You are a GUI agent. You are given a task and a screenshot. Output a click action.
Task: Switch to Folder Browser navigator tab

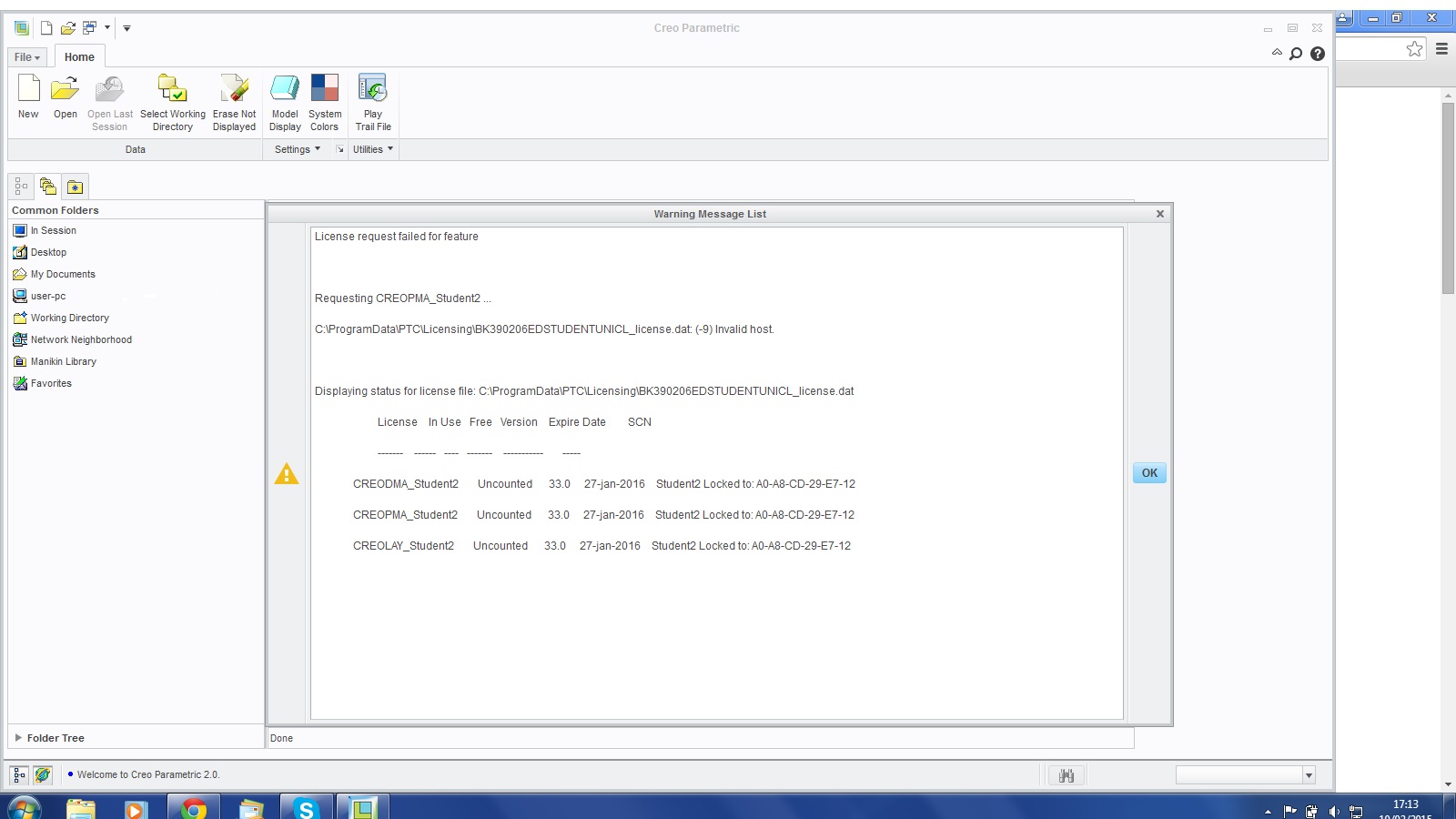[48, 187]
